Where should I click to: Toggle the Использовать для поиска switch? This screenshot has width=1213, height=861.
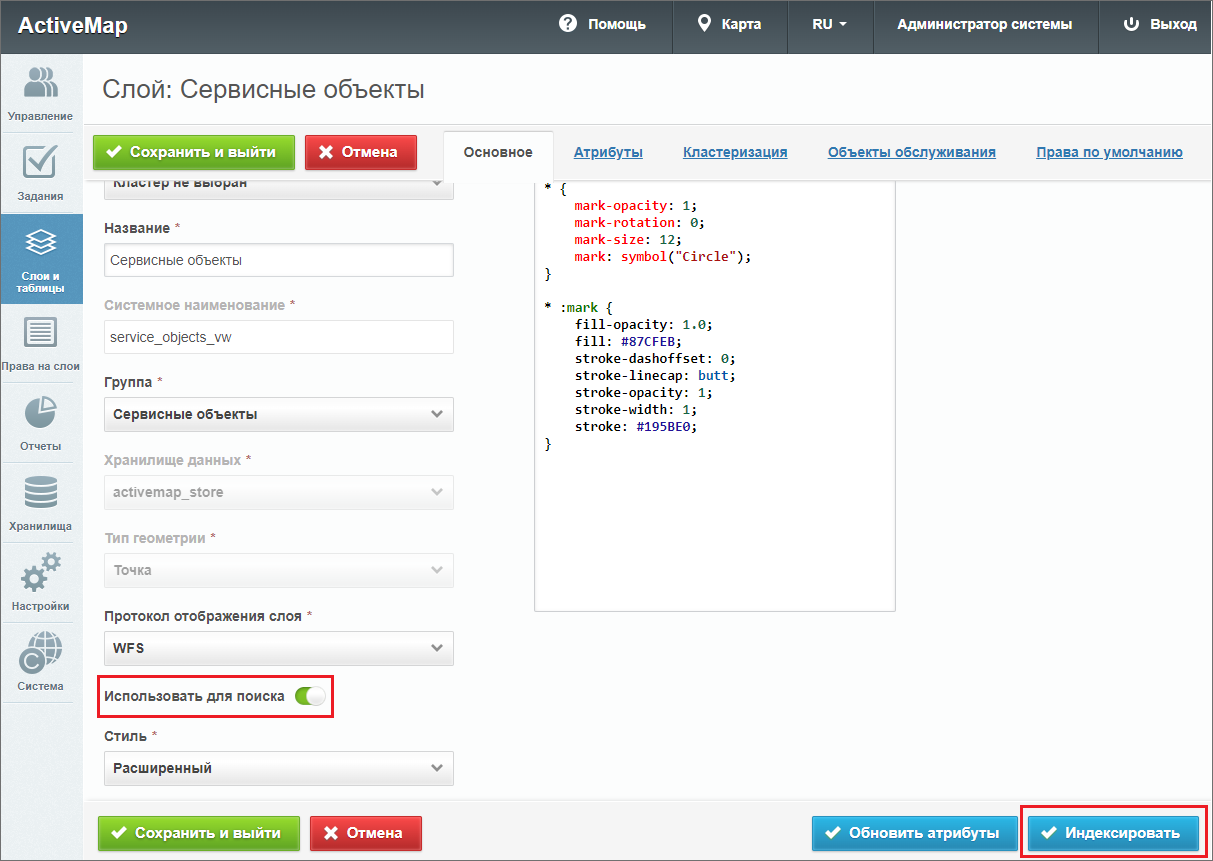point(310,696)
